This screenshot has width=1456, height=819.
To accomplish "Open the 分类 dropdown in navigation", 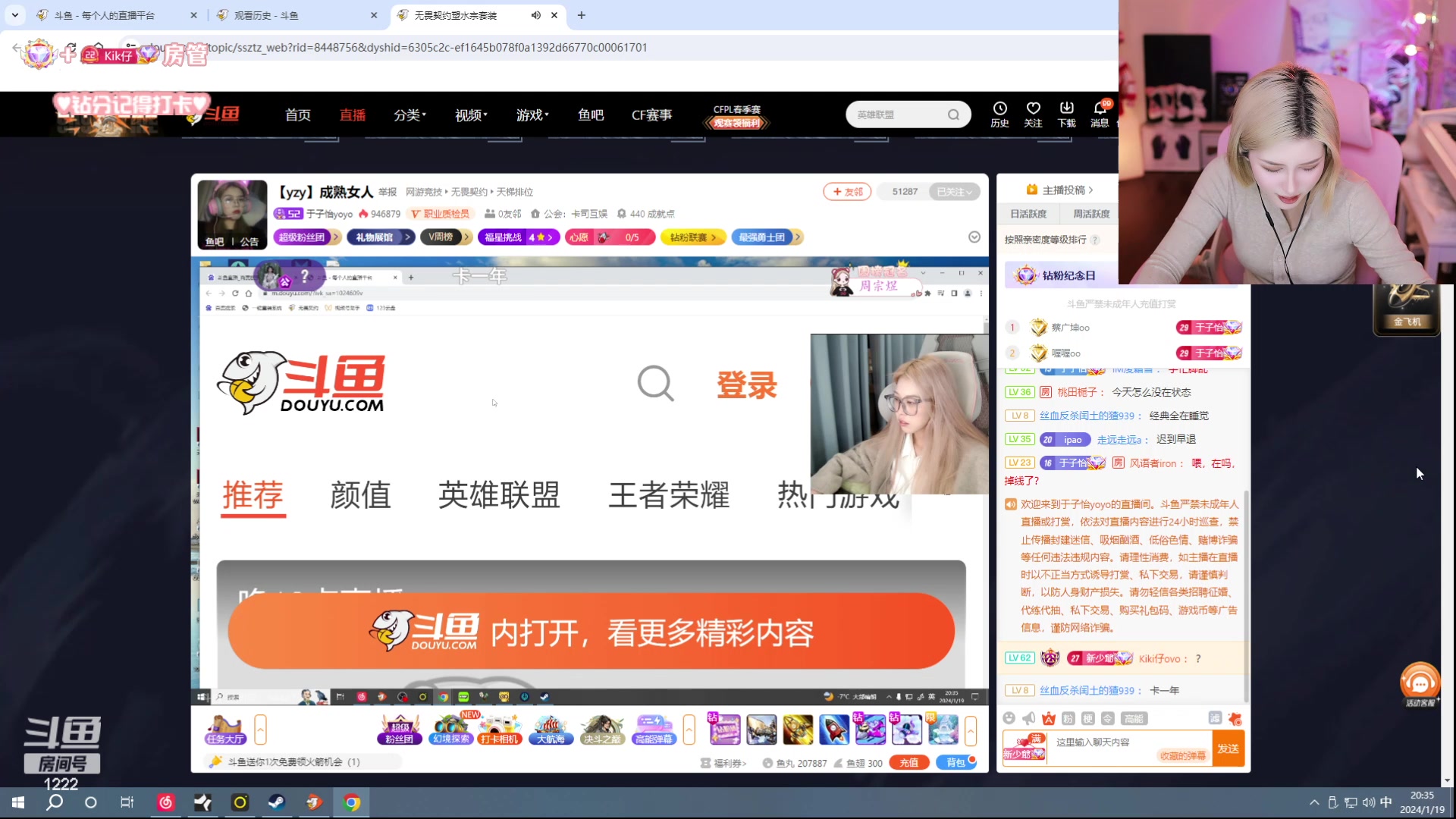I will point(409,115).
